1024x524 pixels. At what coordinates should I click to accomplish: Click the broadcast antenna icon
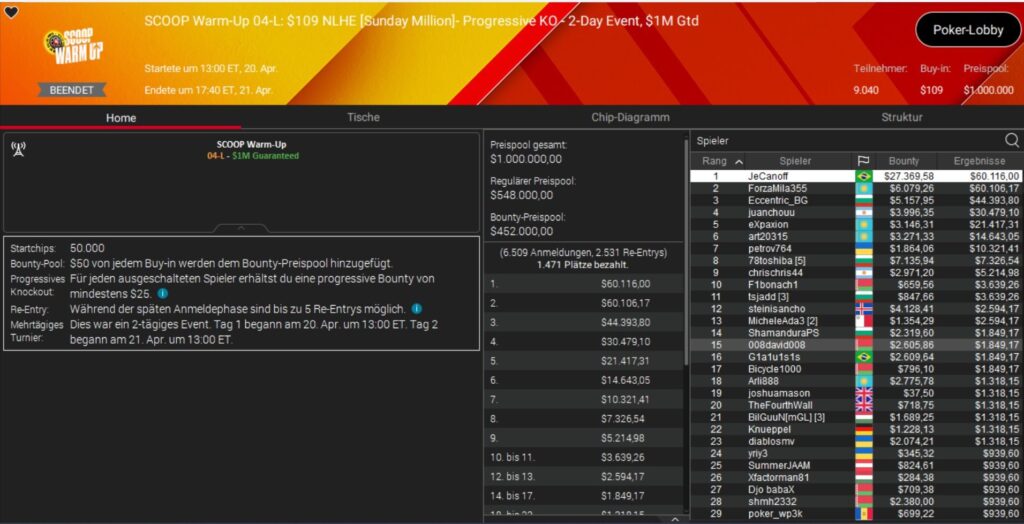tap(18, 150)
